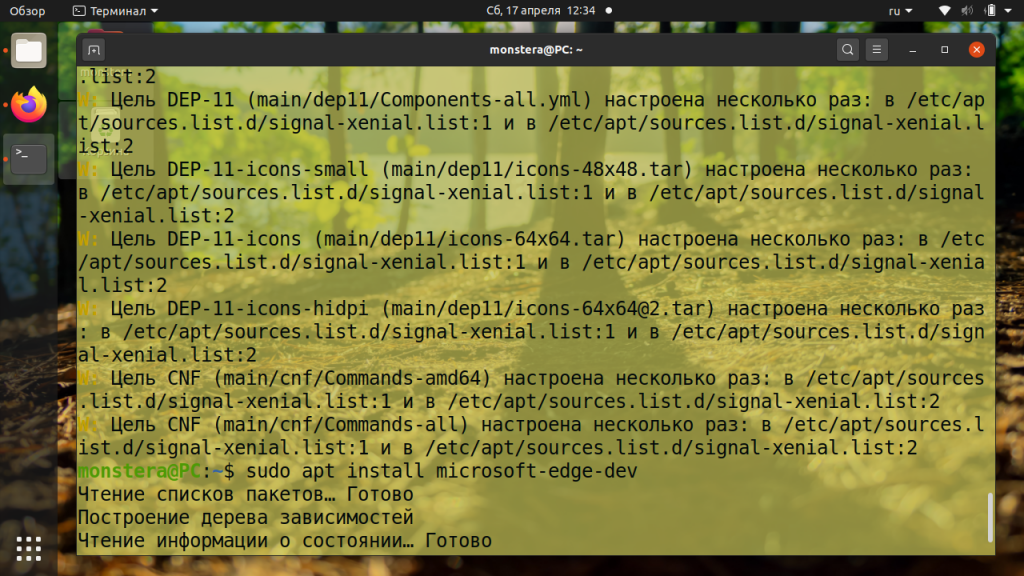Click the Wi-Fi icon in the top bar
The image size is (1024, 576).
(944, 10)
